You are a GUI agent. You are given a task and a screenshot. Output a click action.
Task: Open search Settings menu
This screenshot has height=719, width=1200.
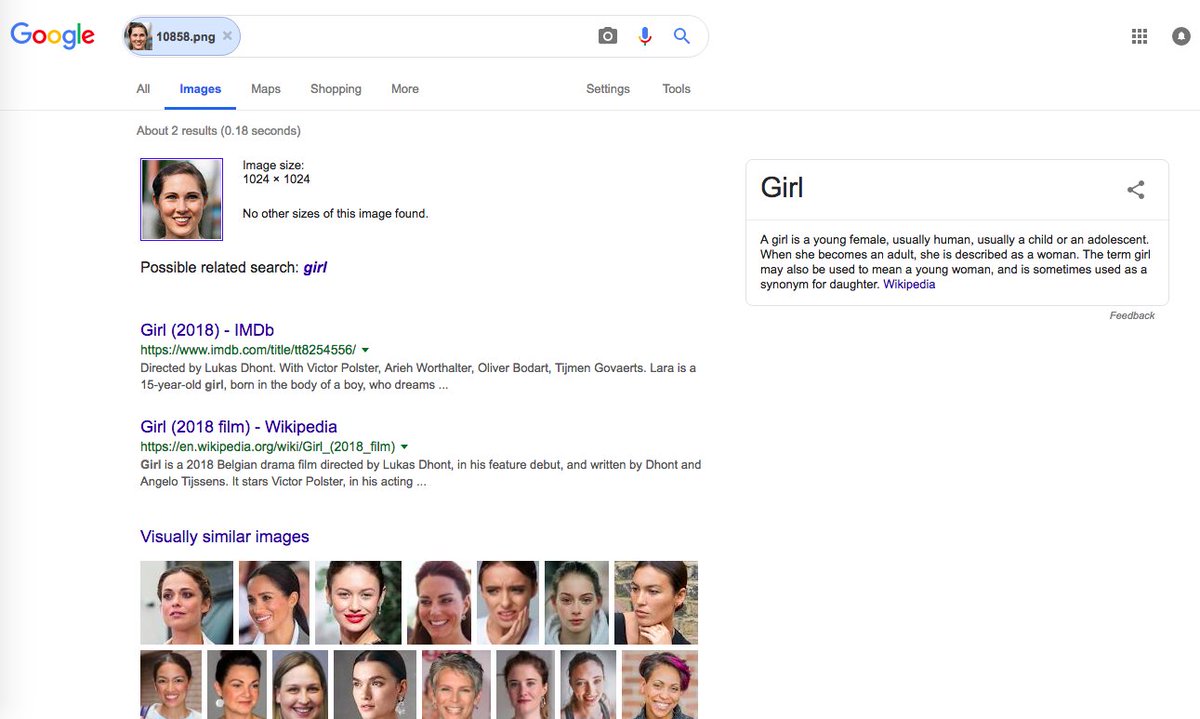click(x=608, y=89)
